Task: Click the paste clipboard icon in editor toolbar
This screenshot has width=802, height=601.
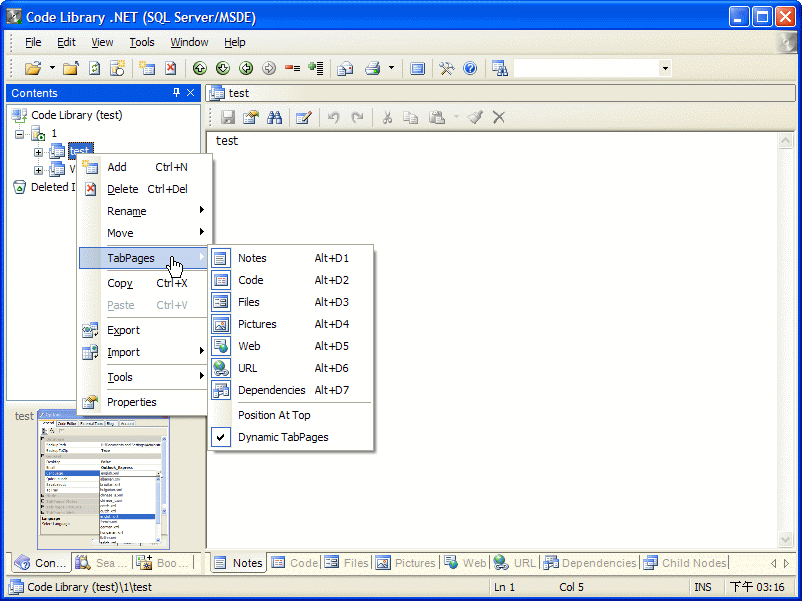Action: tap(436, 117)
